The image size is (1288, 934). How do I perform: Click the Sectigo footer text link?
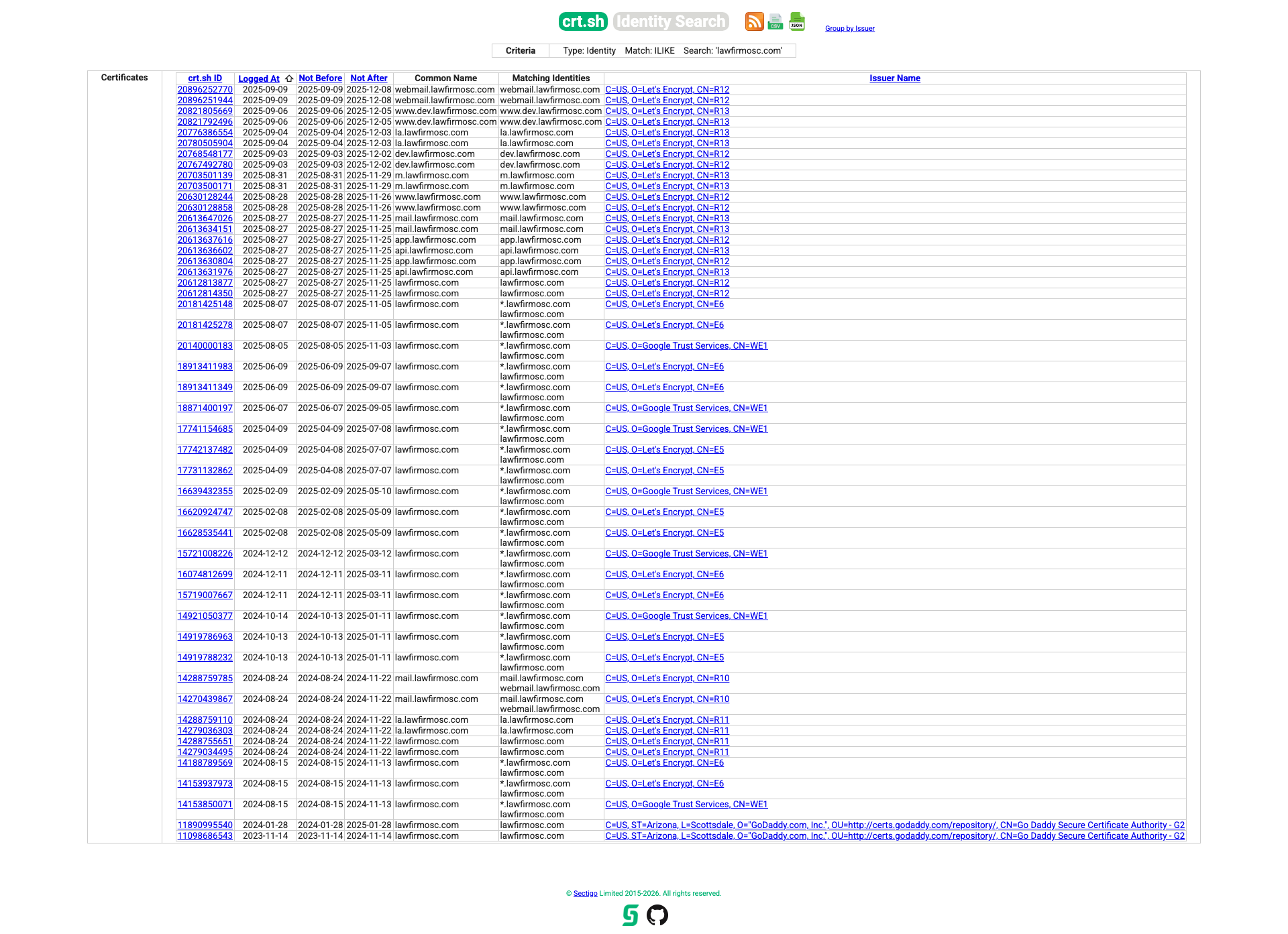585,893
